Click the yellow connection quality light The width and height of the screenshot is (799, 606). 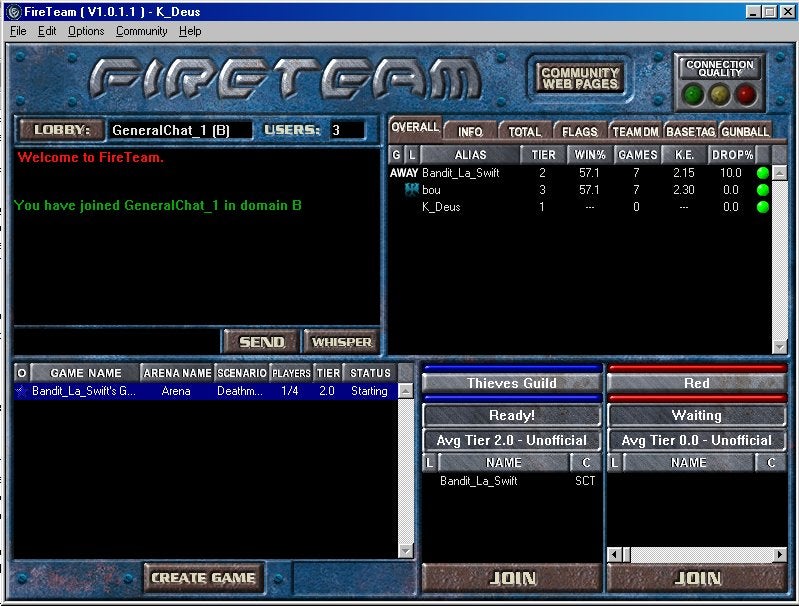[x=720, y=94]
